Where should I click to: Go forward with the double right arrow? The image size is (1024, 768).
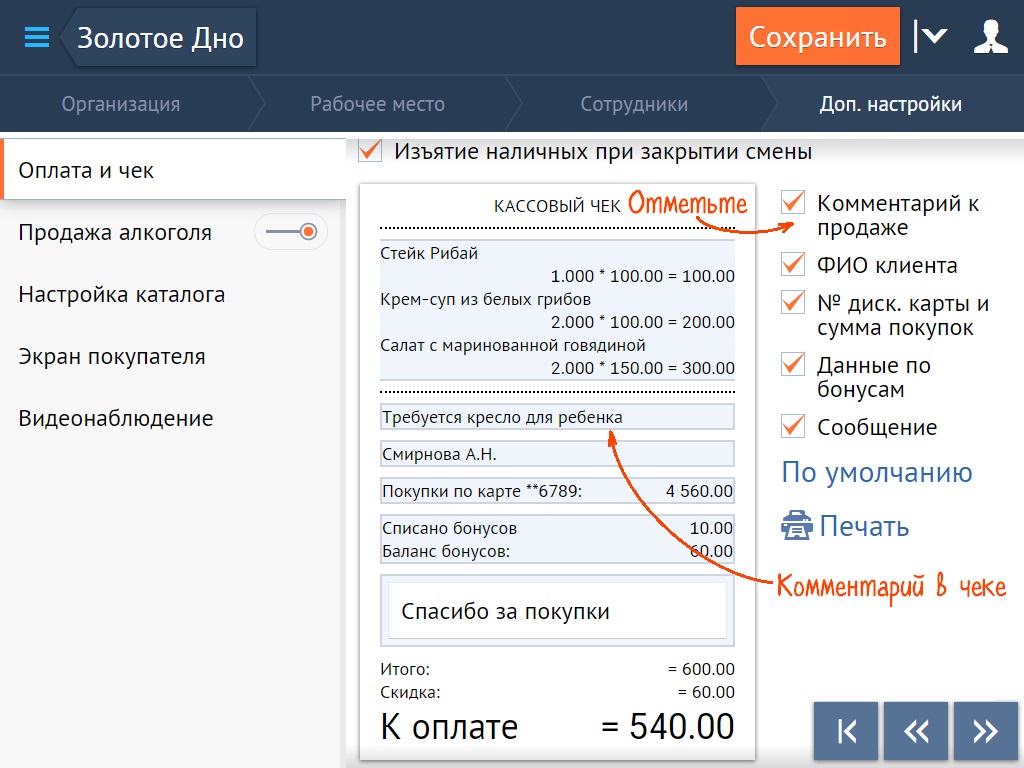click(985, 731)
